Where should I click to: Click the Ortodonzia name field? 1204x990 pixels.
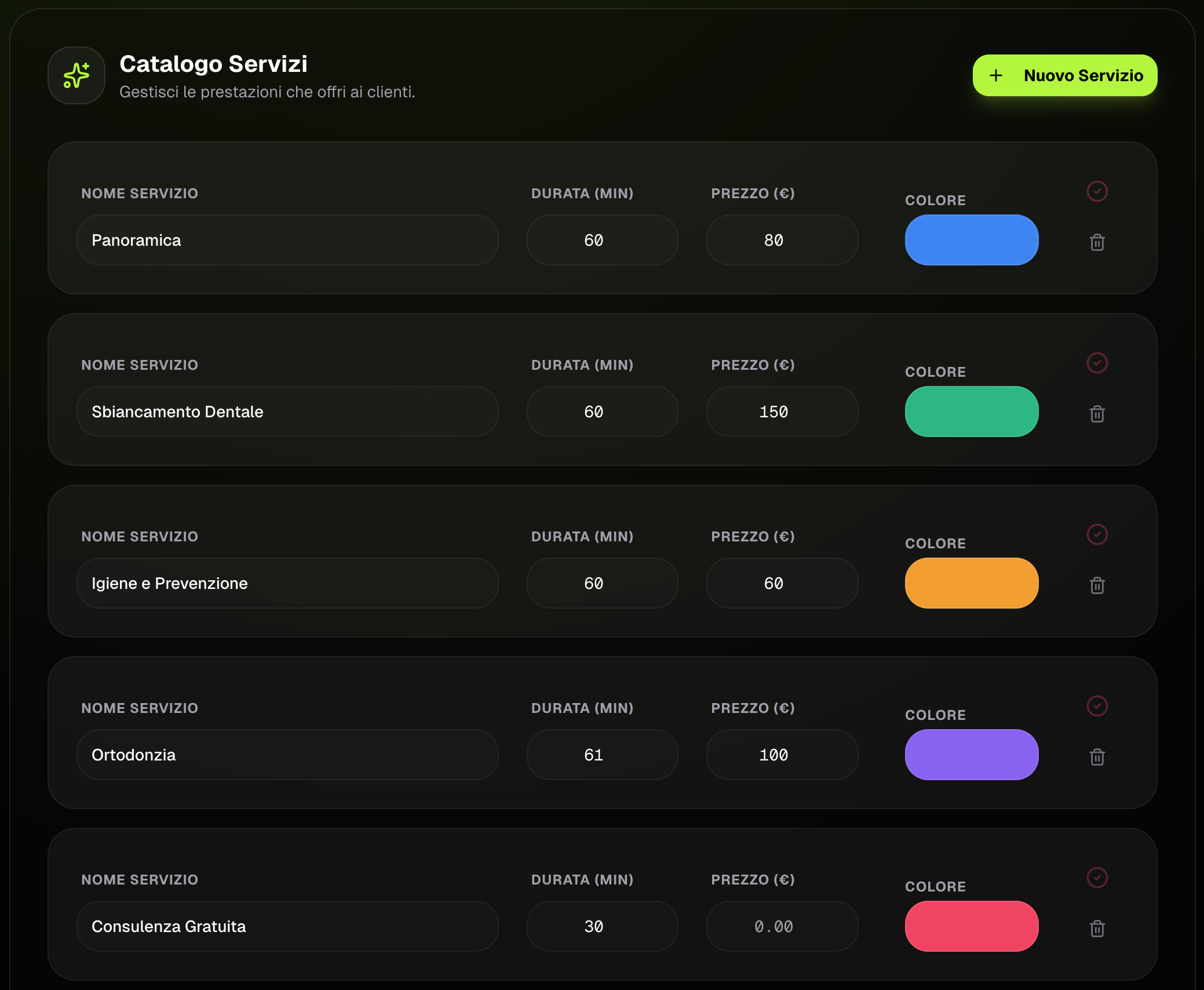[x=287, y=755]
